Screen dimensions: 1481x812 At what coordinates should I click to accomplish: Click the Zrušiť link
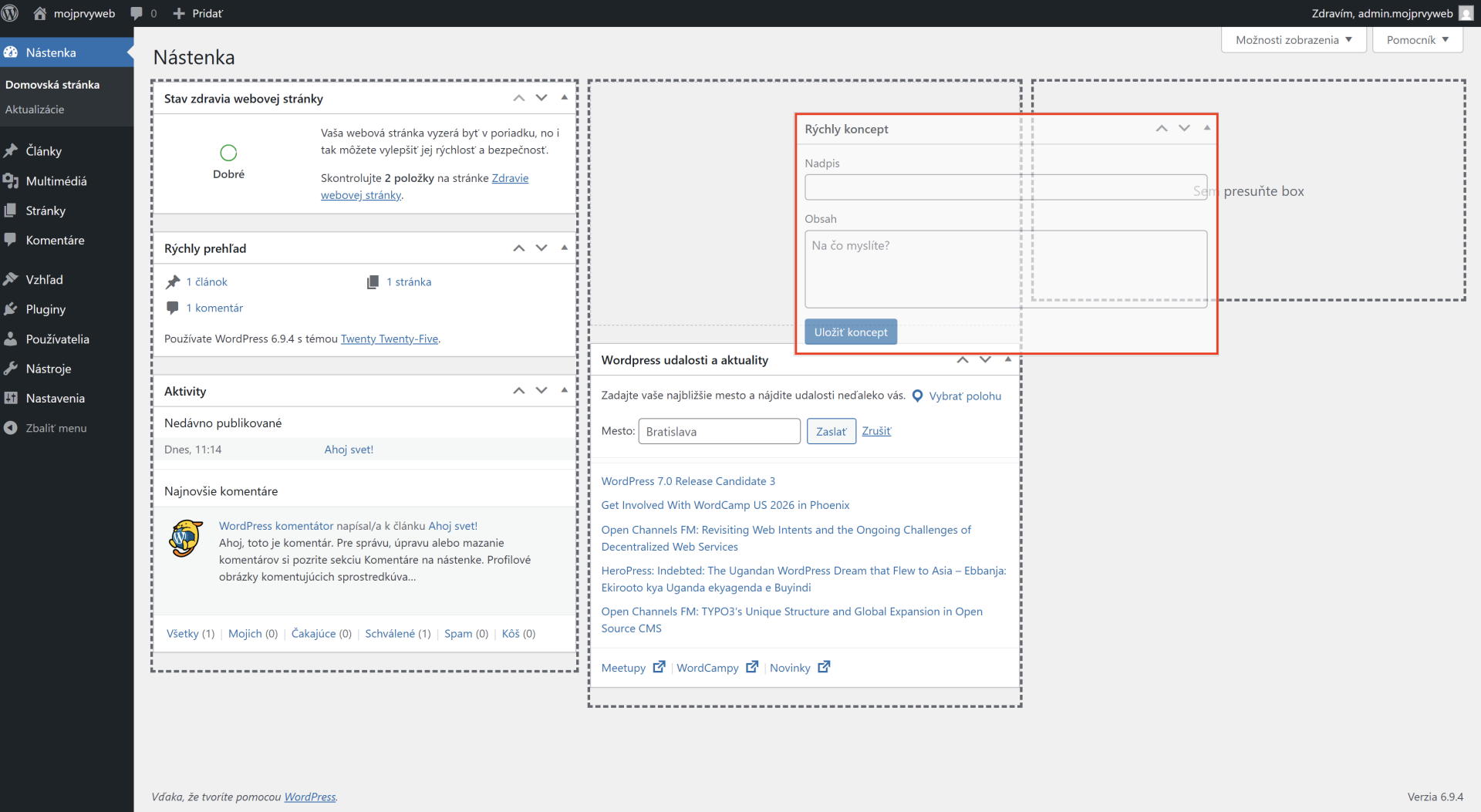click(876, 431)
